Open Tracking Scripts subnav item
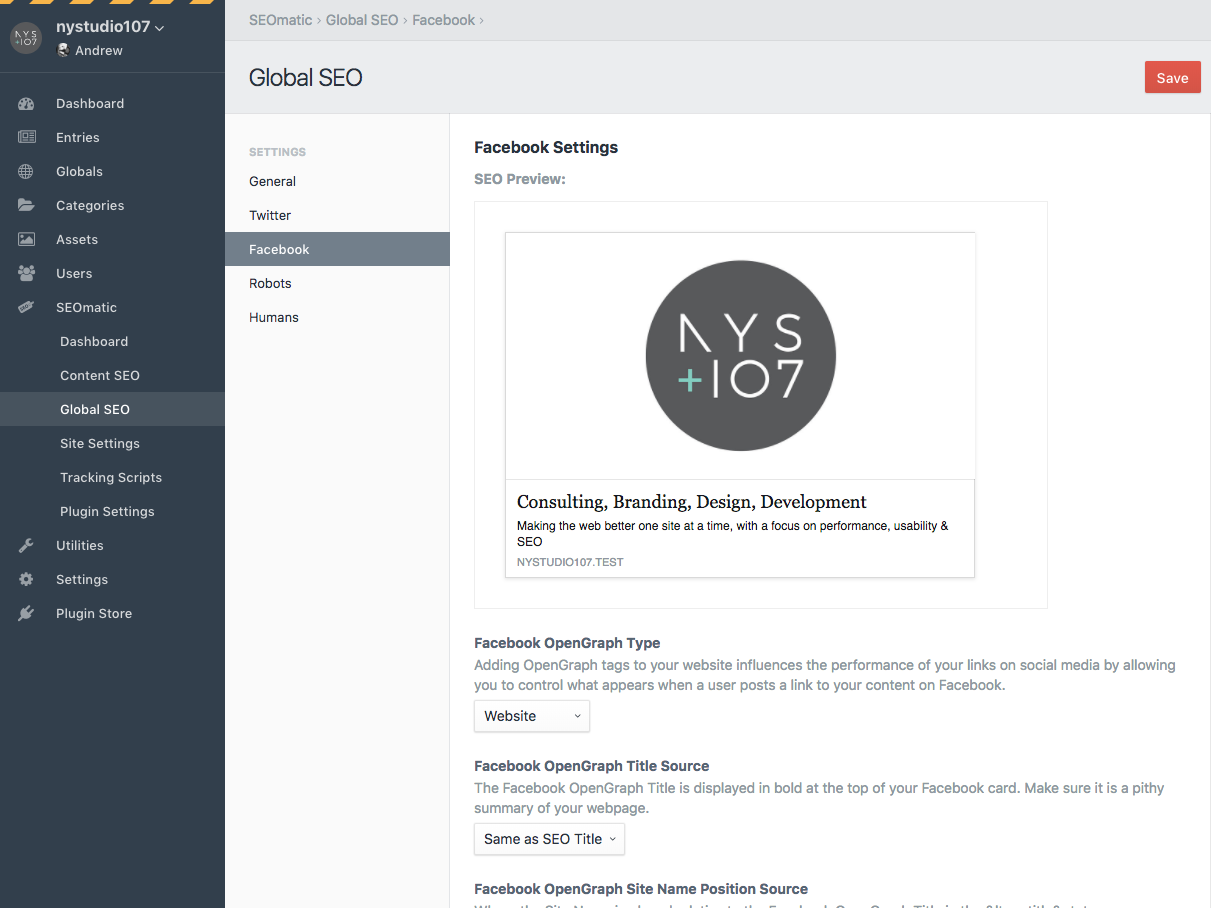This screenshot has height=908, width=1211. pyautogui.click(x=112, y=477)
